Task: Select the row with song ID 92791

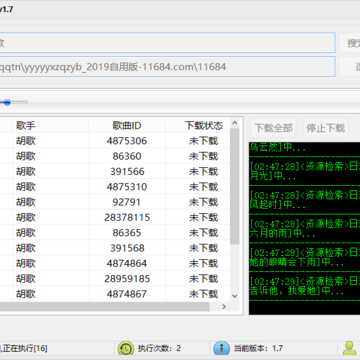Action: point(115,202)
